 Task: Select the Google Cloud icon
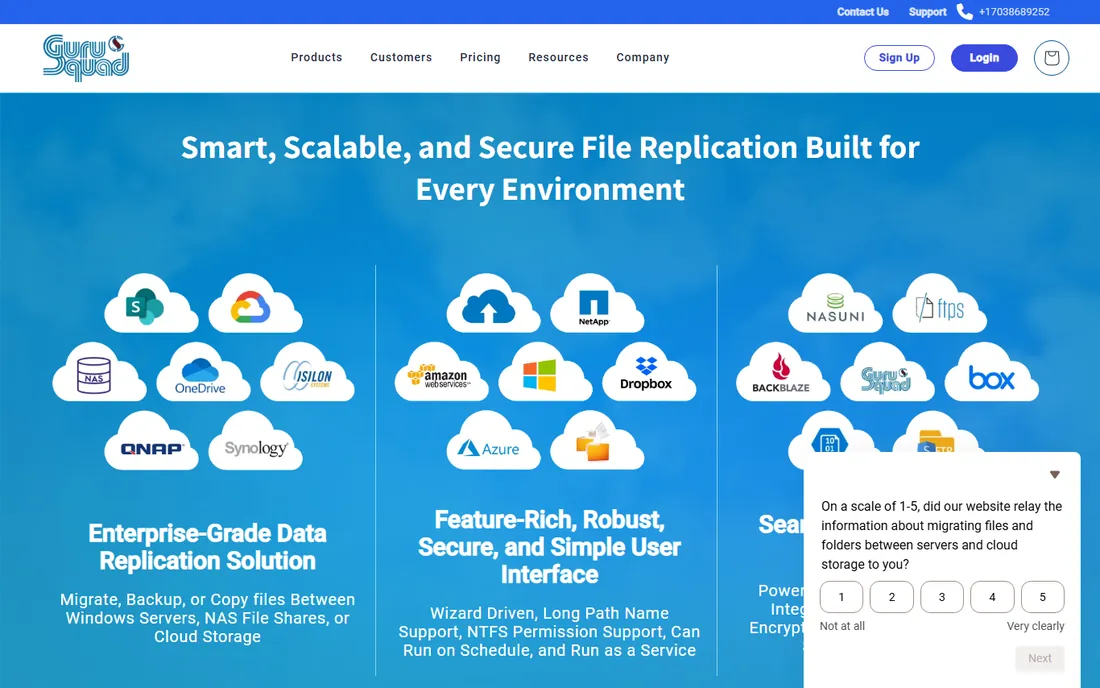pyautogui.click(x=255, y=304)
